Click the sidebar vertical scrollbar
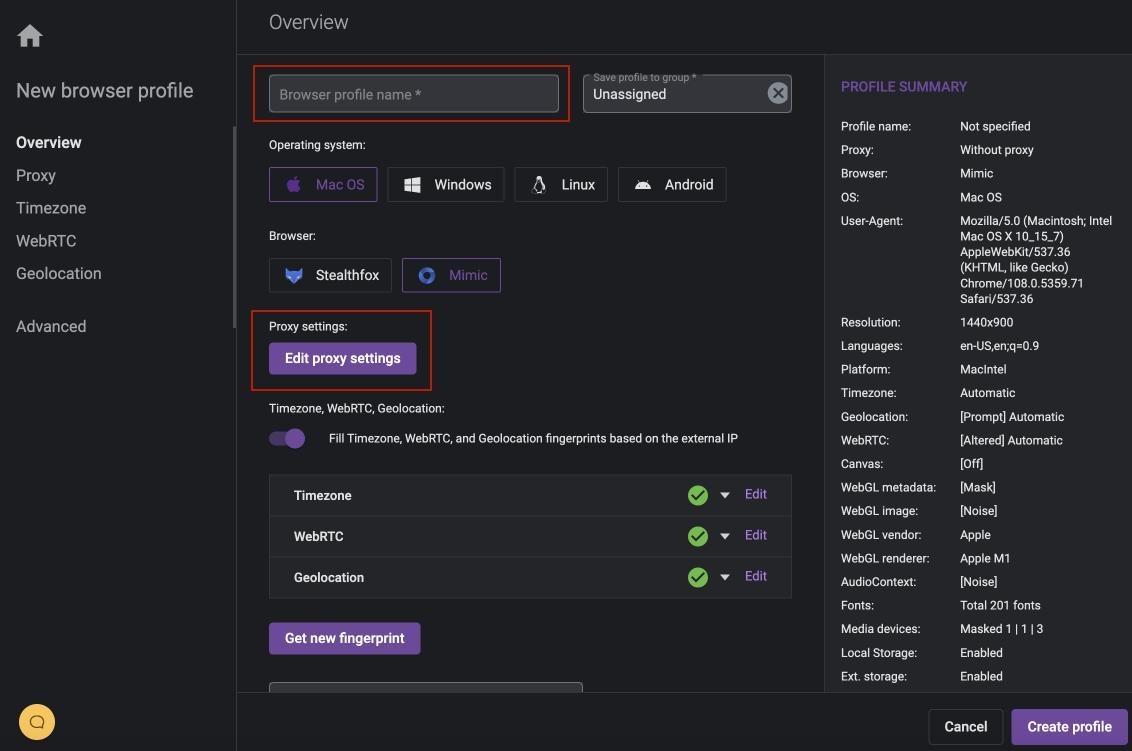The height and width of the screenshot is (751, 1132). [234, 227]
